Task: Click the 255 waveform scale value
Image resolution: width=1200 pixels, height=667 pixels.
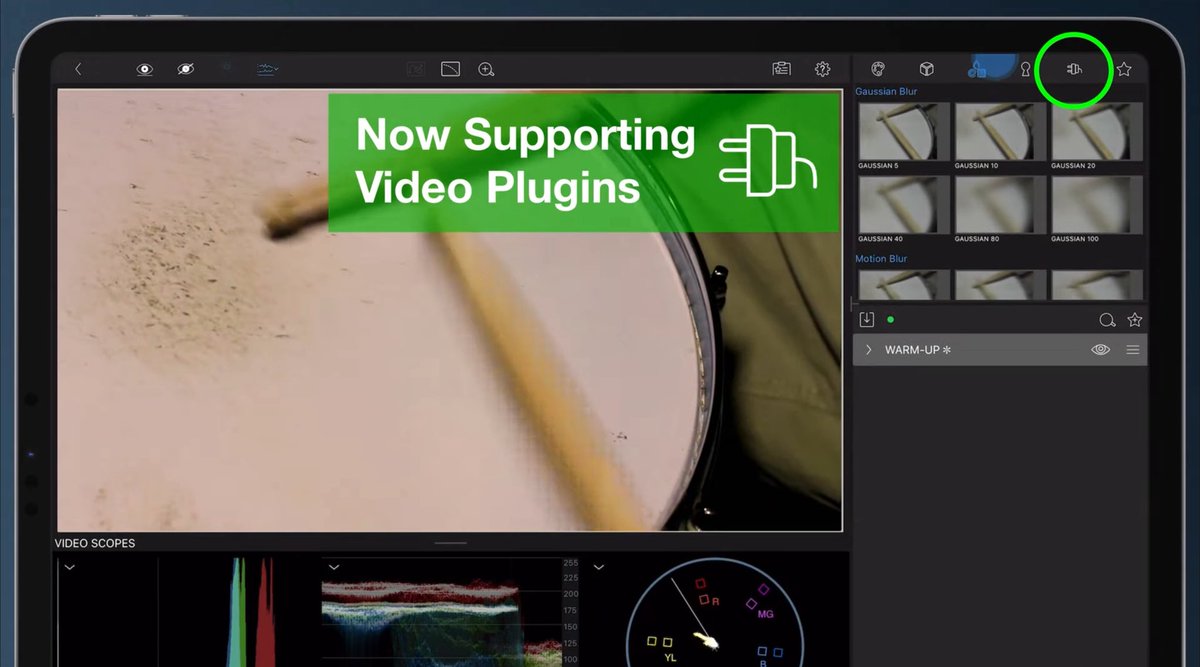Action: point(571,563)
